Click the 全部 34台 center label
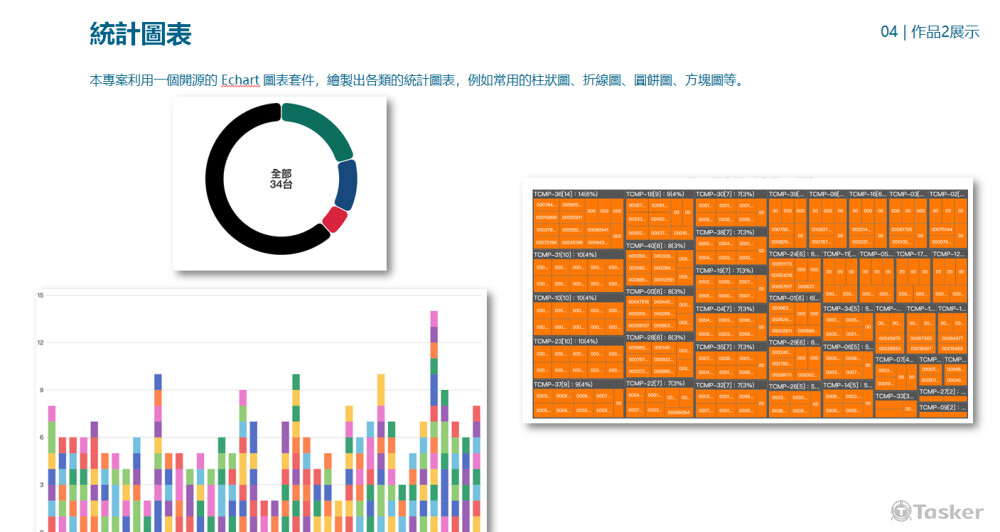The image size is (1000, 532). click(x=280, y=179)
